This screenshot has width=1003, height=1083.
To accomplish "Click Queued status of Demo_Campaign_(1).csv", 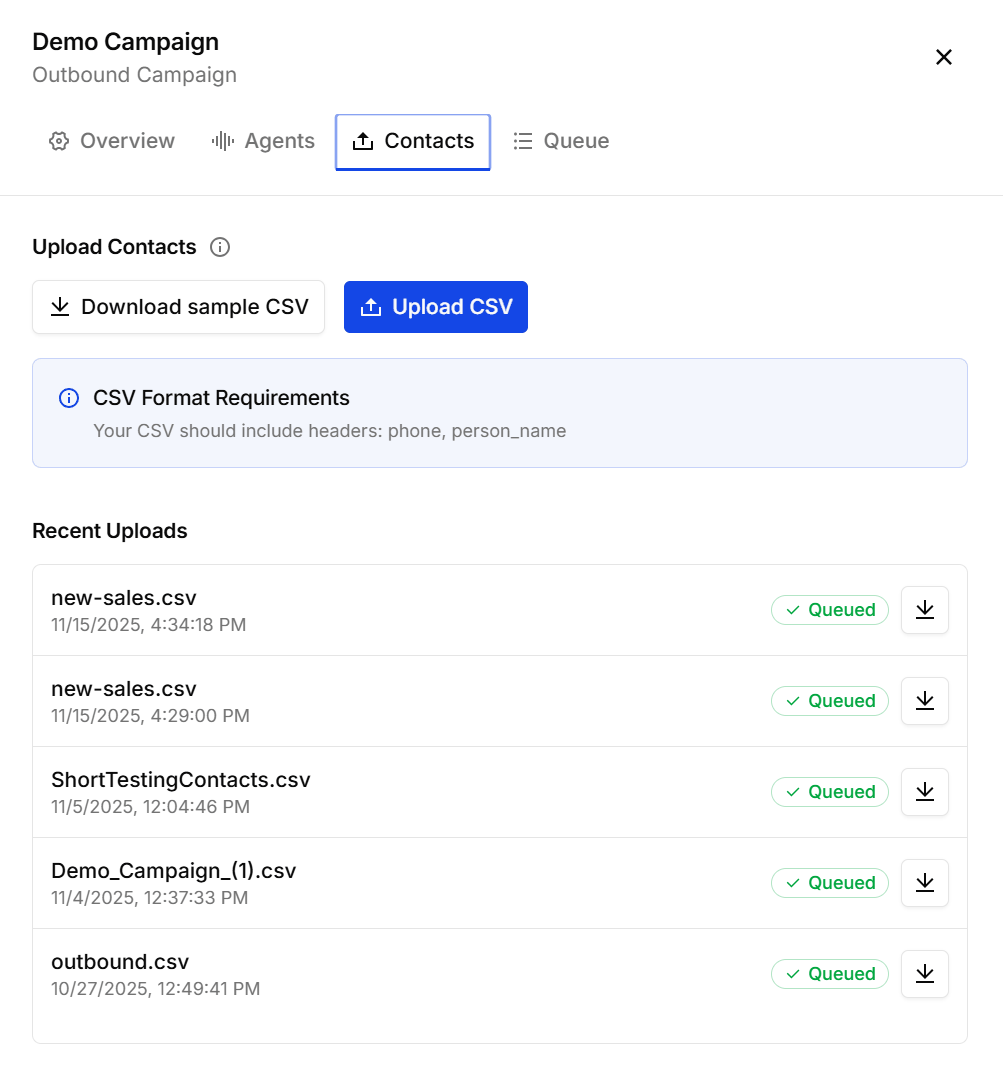I will pos(830,883).
